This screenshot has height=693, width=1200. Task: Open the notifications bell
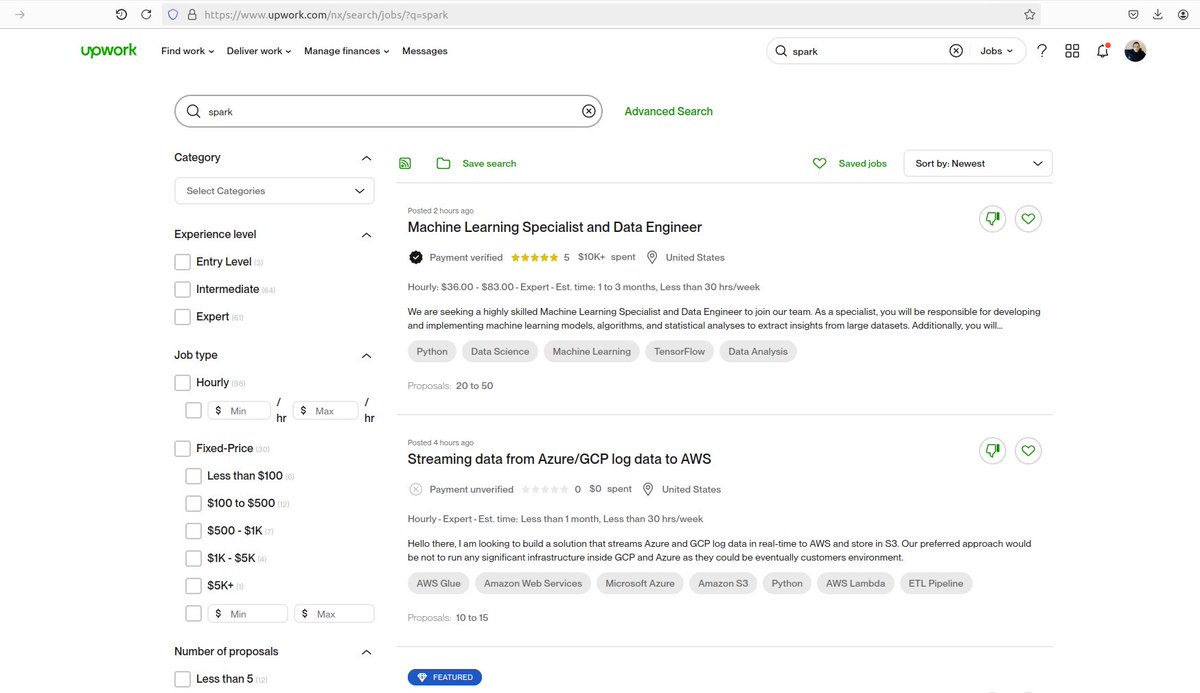[1103, 51]
